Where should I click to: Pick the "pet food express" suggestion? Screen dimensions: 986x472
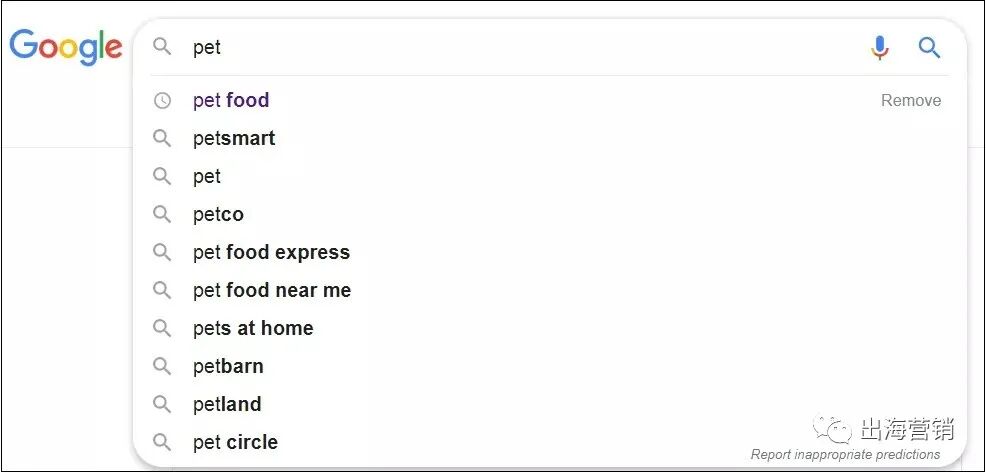271,252
